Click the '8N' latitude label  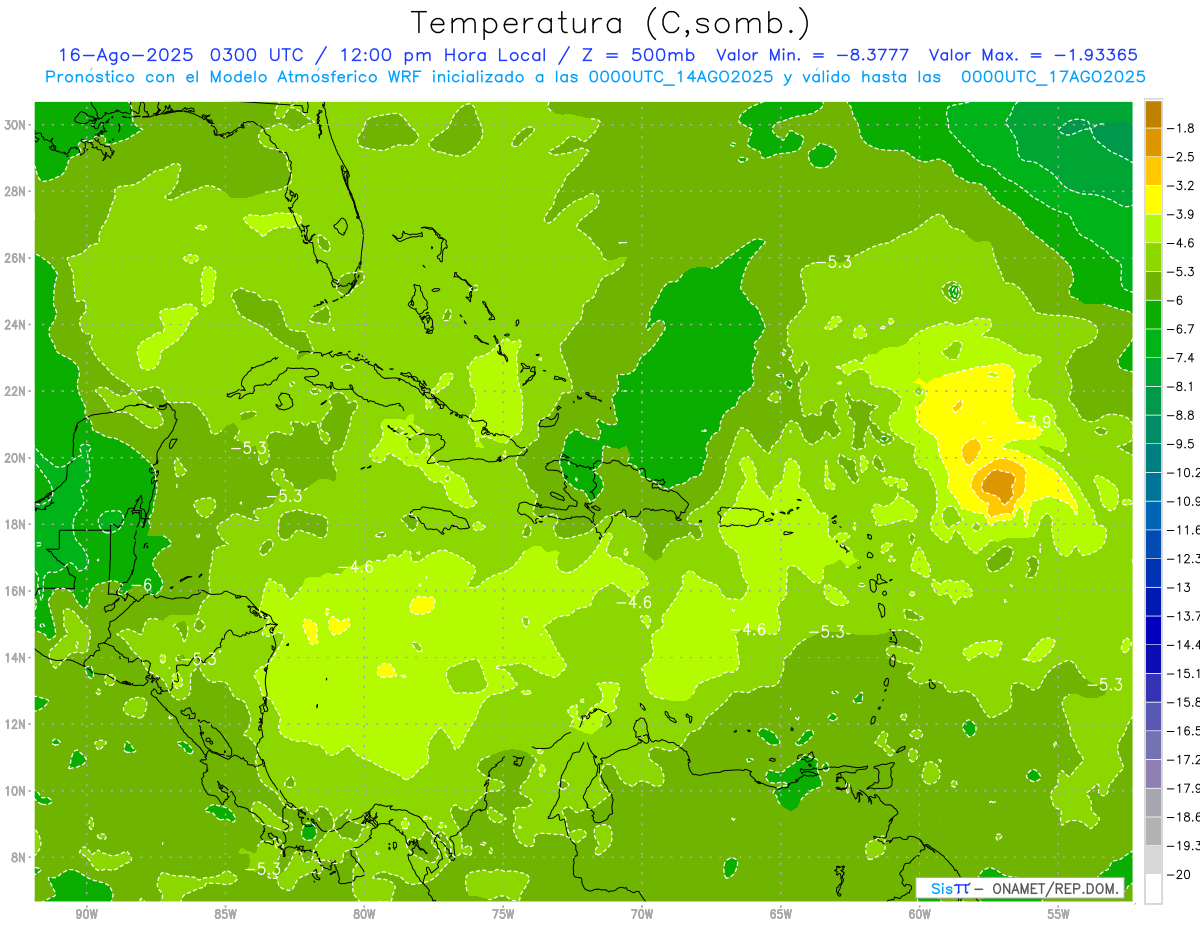(x=18, y=858)
